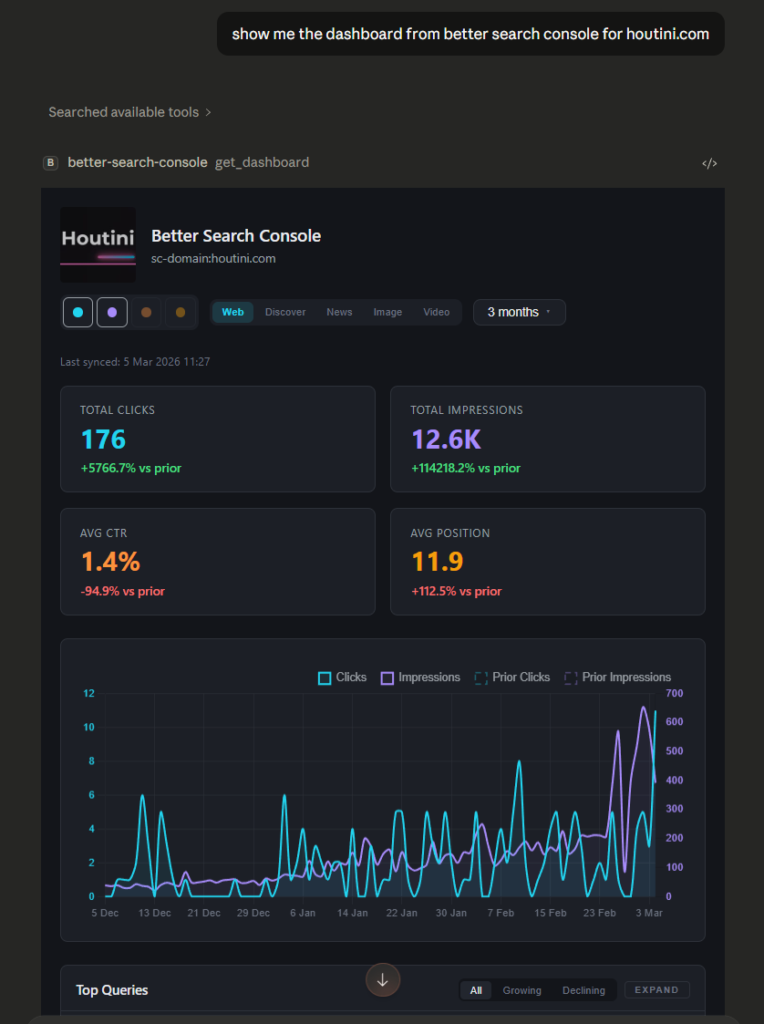
Task: Click EXPAND on the Top Queries panel
Action: coord(657,989)
